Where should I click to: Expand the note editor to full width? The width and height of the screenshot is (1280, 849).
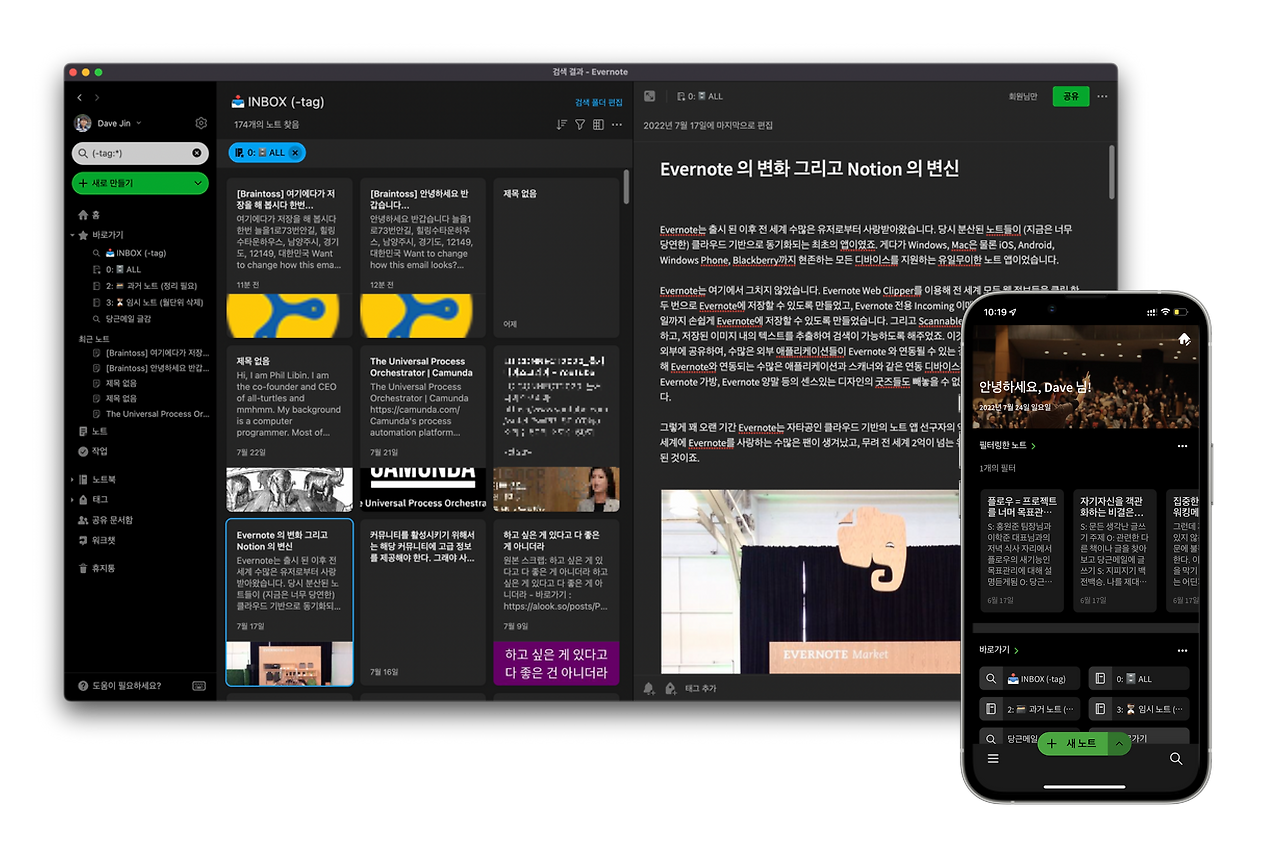point(649,96)
